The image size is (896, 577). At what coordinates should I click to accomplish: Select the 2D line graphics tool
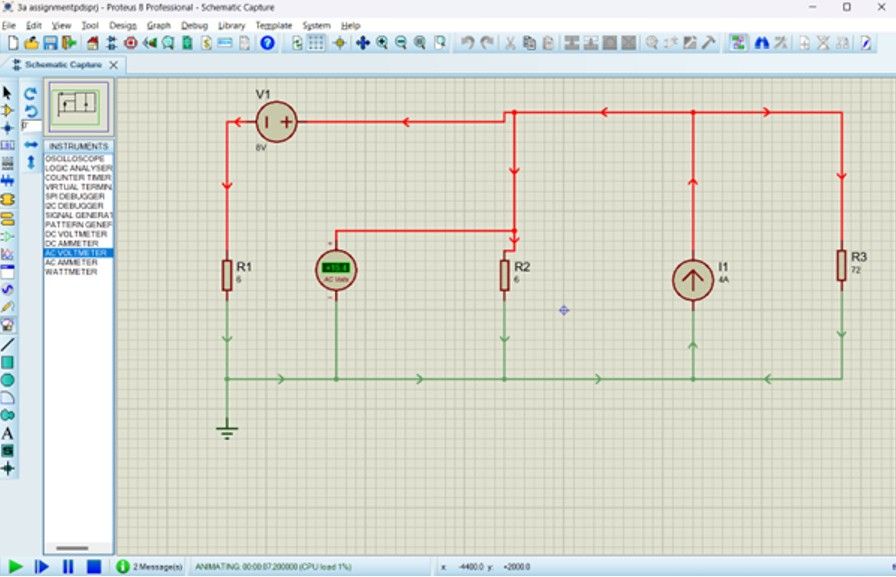[x=7, y=344]
